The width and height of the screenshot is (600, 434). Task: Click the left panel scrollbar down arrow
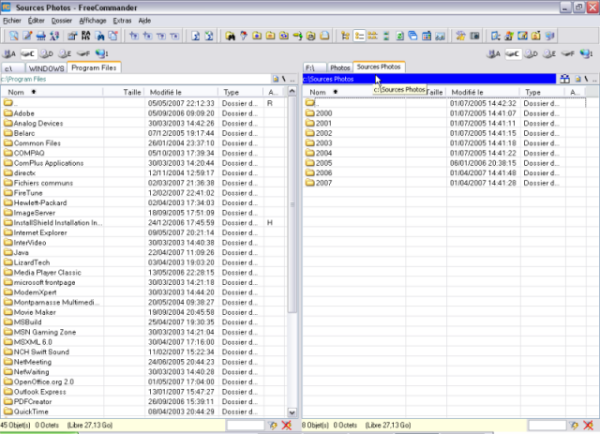click(x=292, y=413)
